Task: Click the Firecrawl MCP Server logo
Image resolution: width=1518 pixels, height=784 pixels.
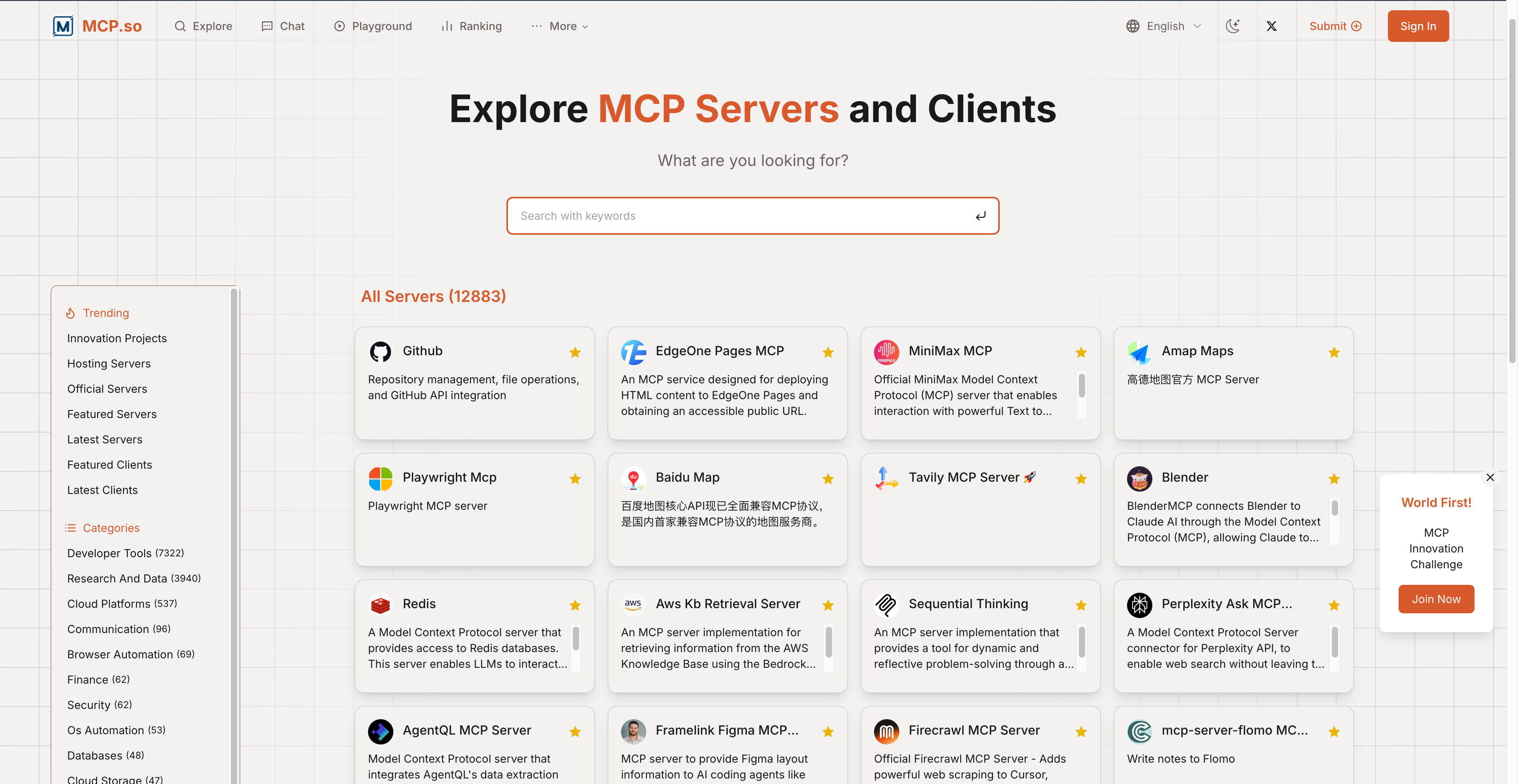Action: (x=886, y=731)
